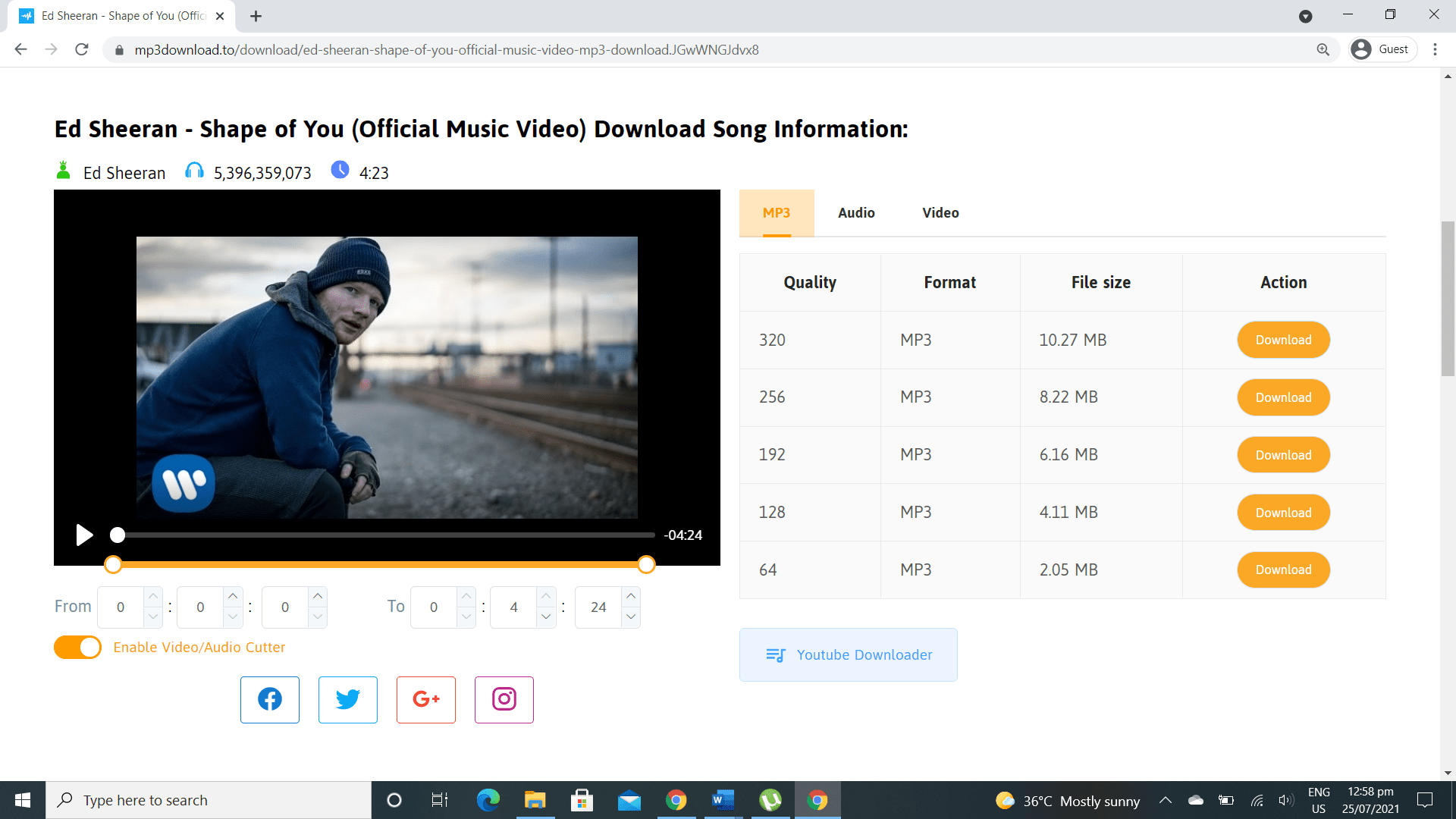Click the Windows search box
The height and width of the screenshot is (819, 1456).
click(209, 800)
